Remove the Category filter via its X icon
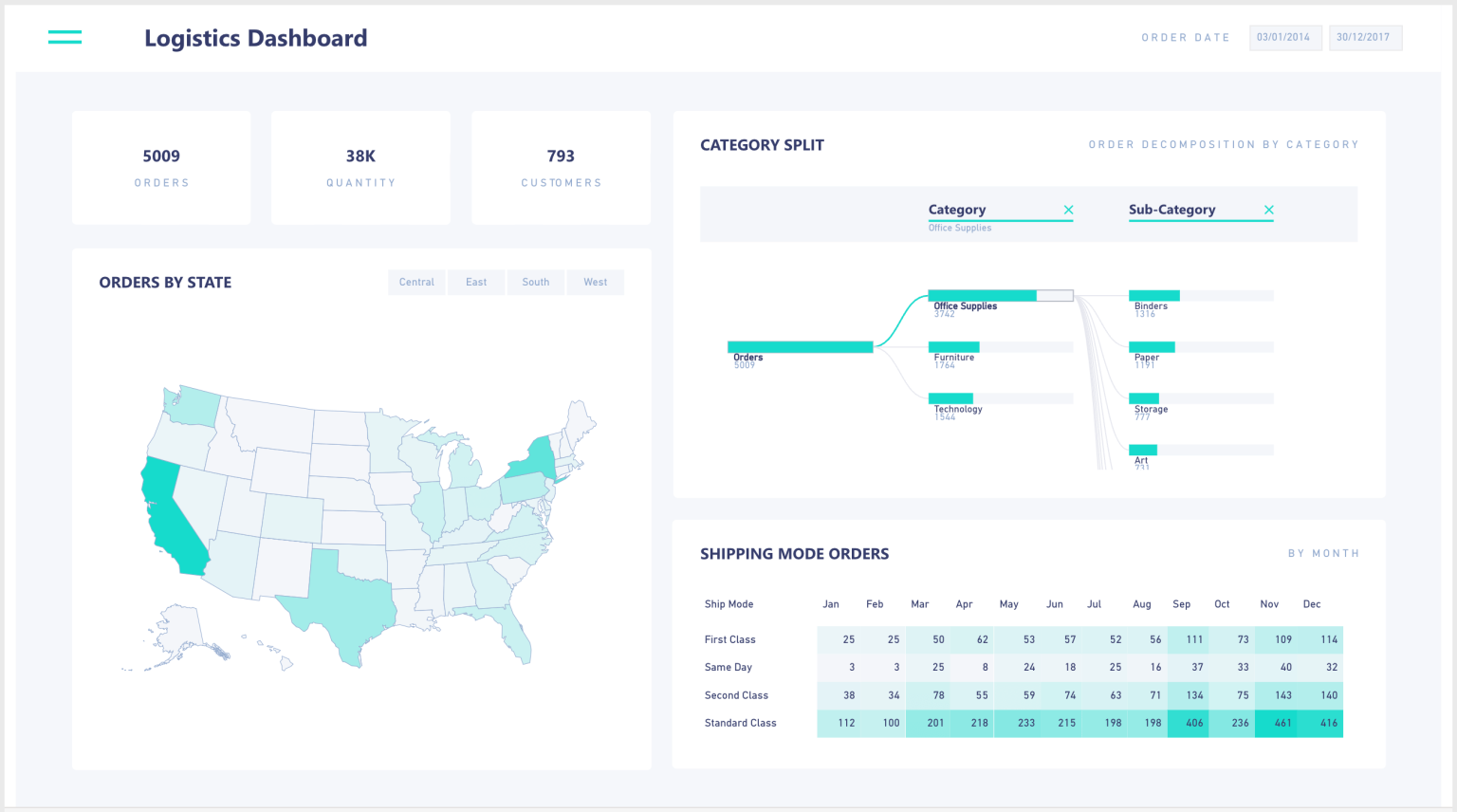Screen dimensions: 1457x812 (1068, 210)
